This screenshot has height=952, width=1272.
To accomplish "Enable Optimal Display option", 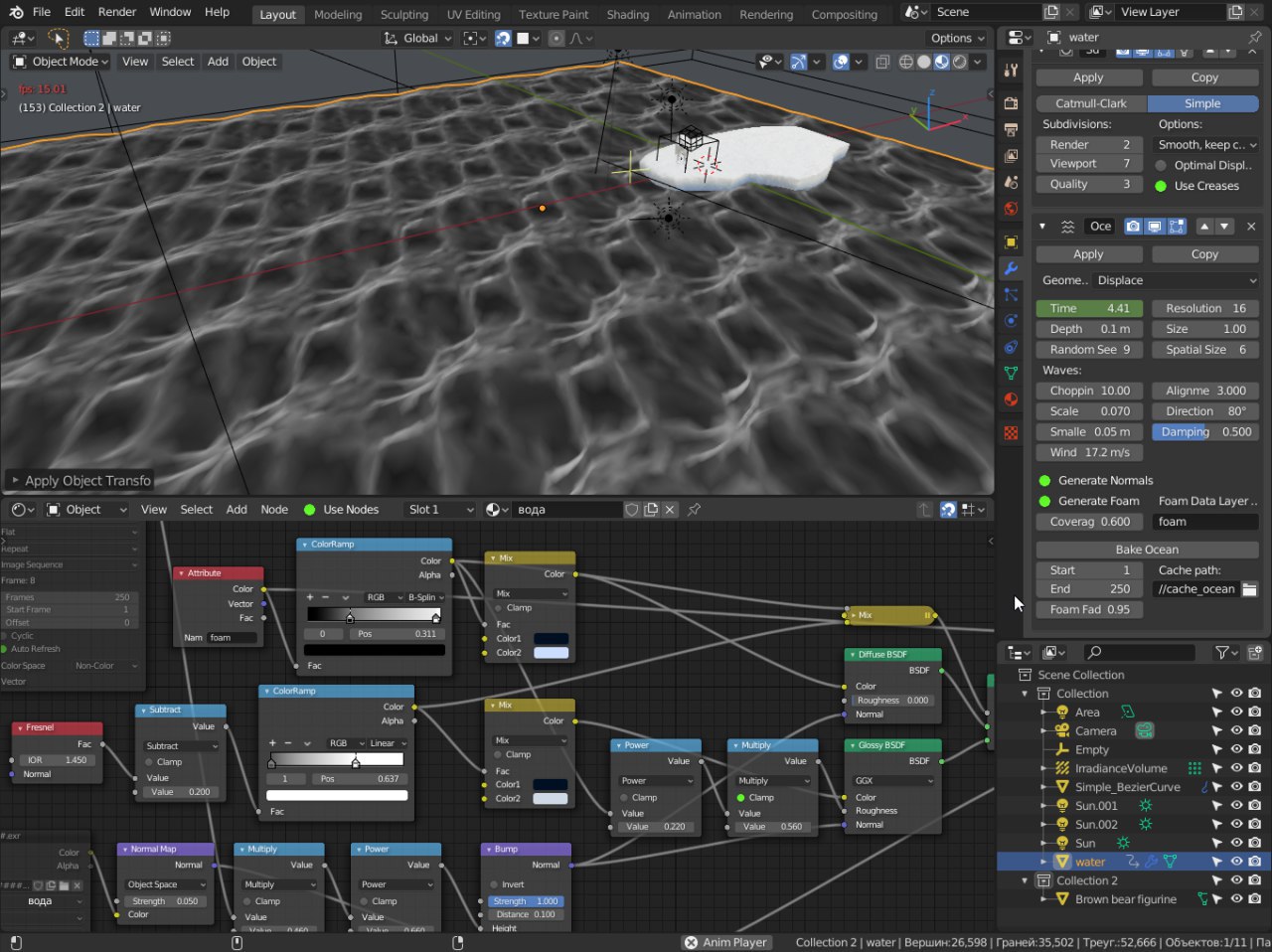I will [x=1161, y=165].
